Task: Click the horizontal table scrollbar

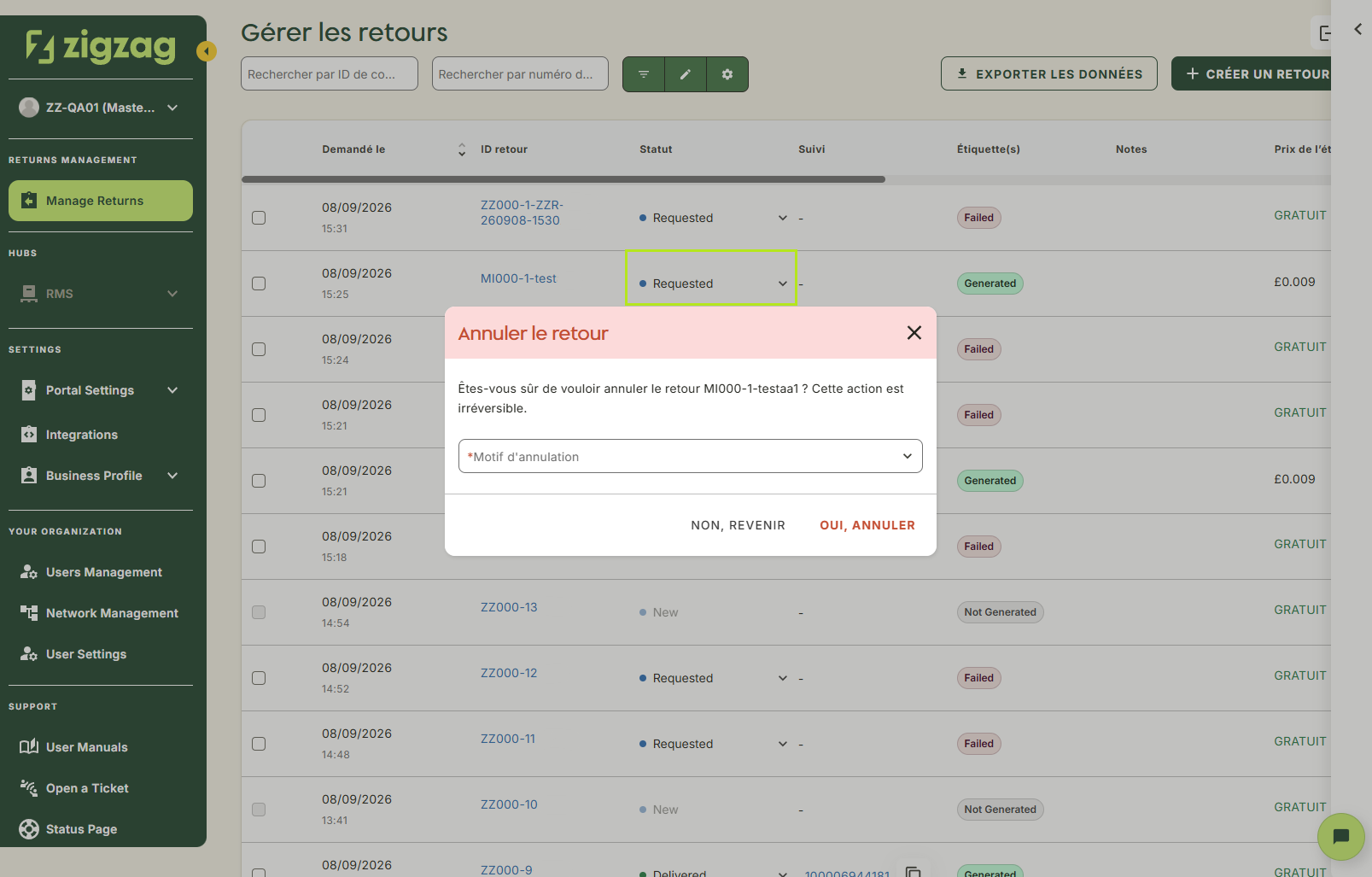Action: click(x=563, y=179)
